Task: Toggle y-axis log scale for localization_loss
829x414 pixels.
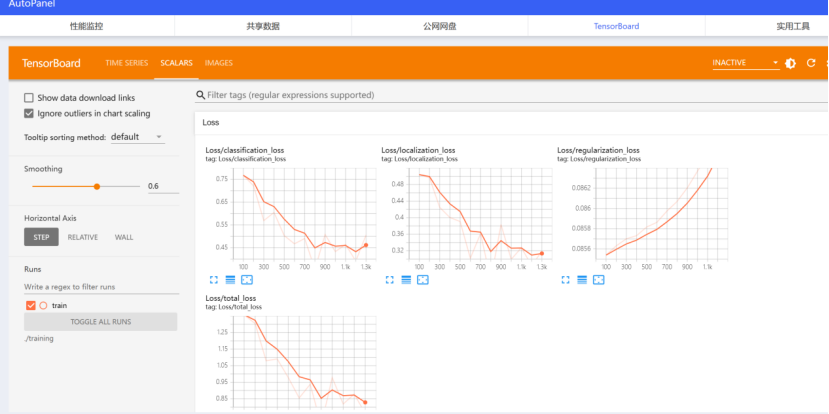Action: [x=406, y=280]
